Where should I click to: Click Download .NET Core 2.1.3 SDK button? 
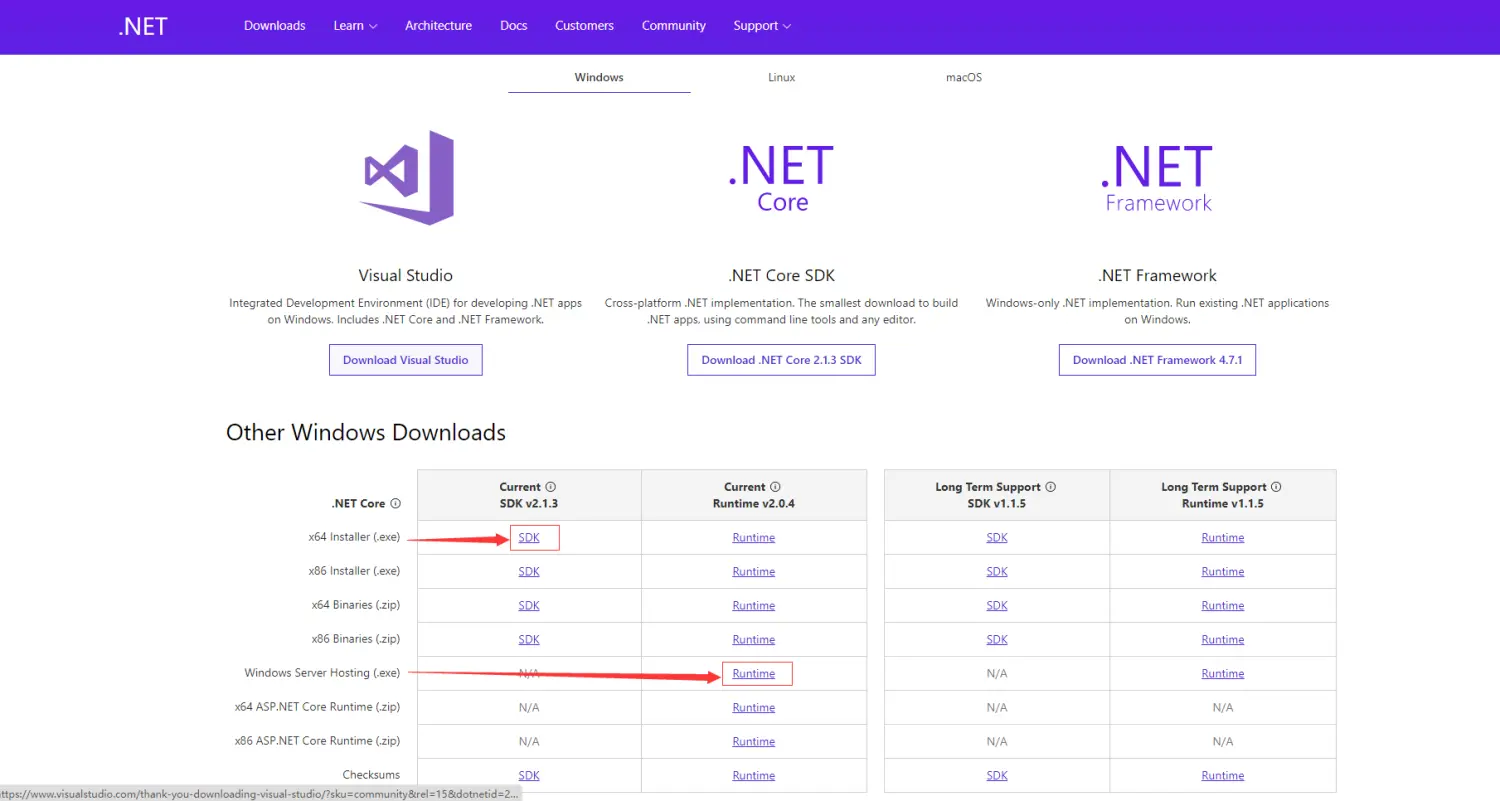[x=781, y=360]
